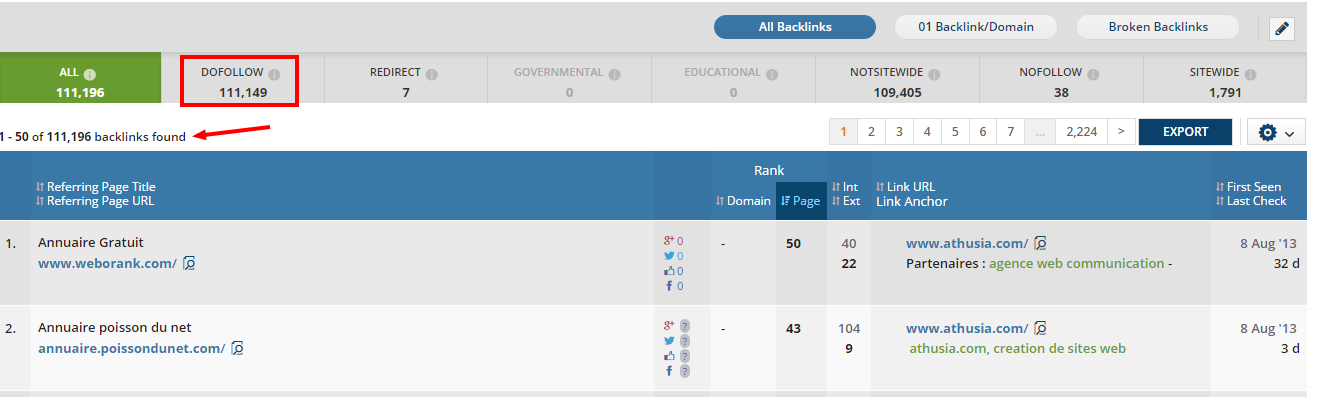Viewport: 1318px width, 397px height.
Task: Click Facebook icon in weborank row
Action: pos(669,286)
